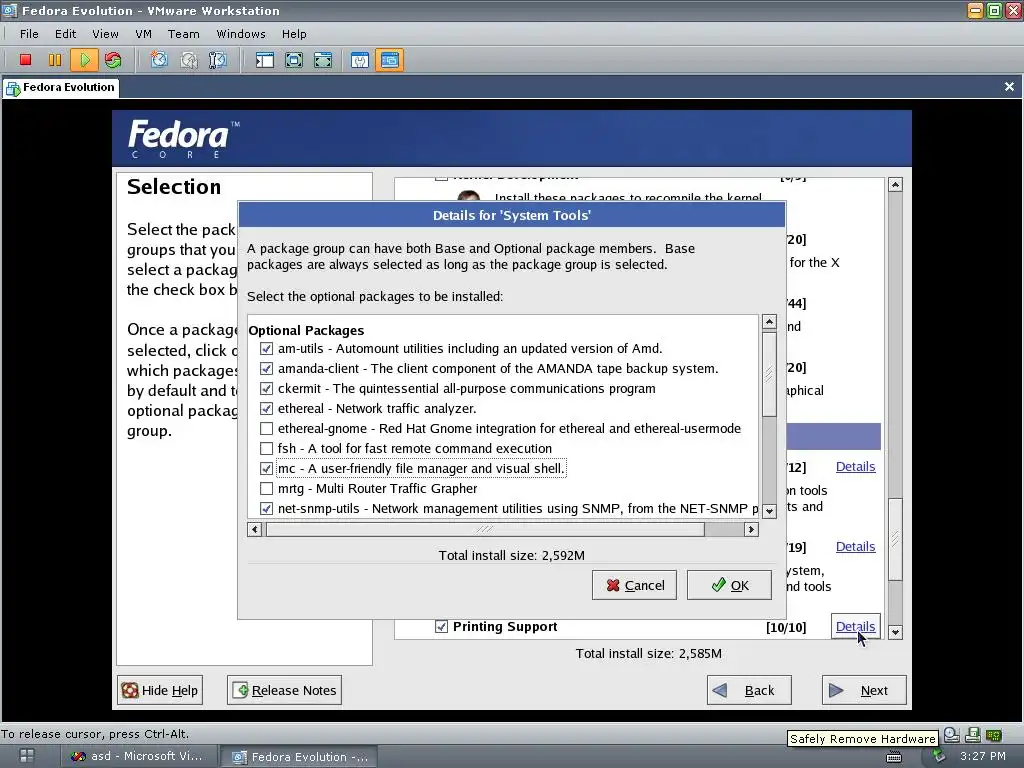The width and height of the screenshot is (1024, 768).
Task: Open Details link for Printing Support
Action: click(855, 626)
